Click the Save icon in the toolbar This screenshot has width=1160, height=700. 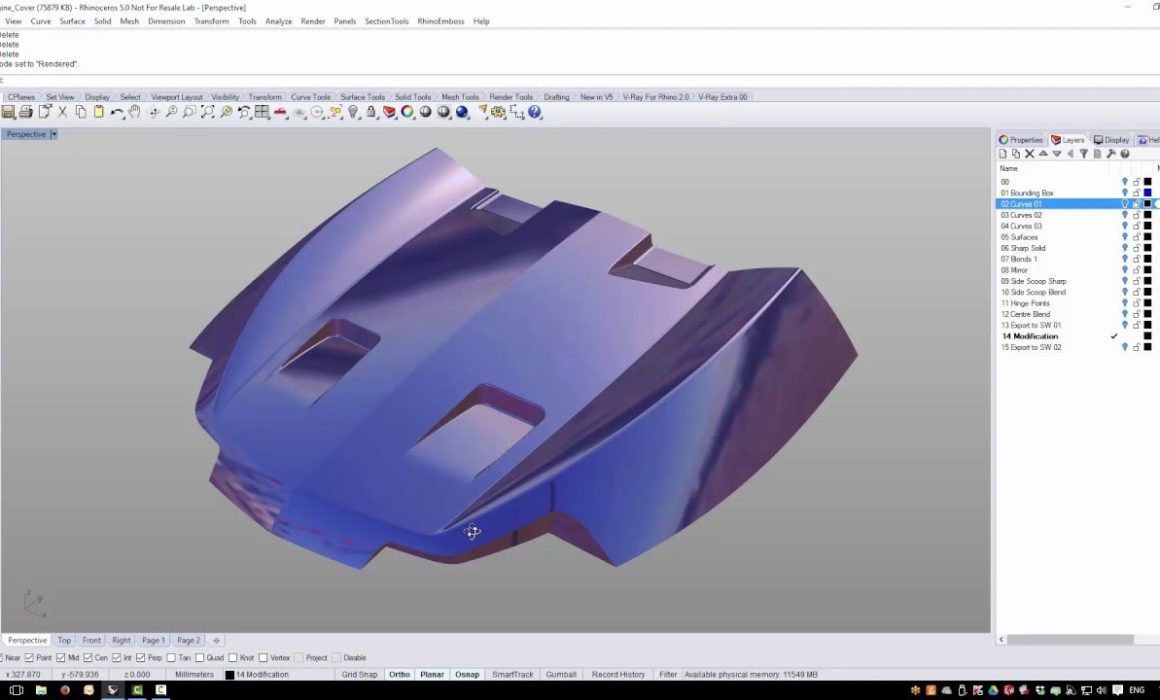(x=8, y=112)
